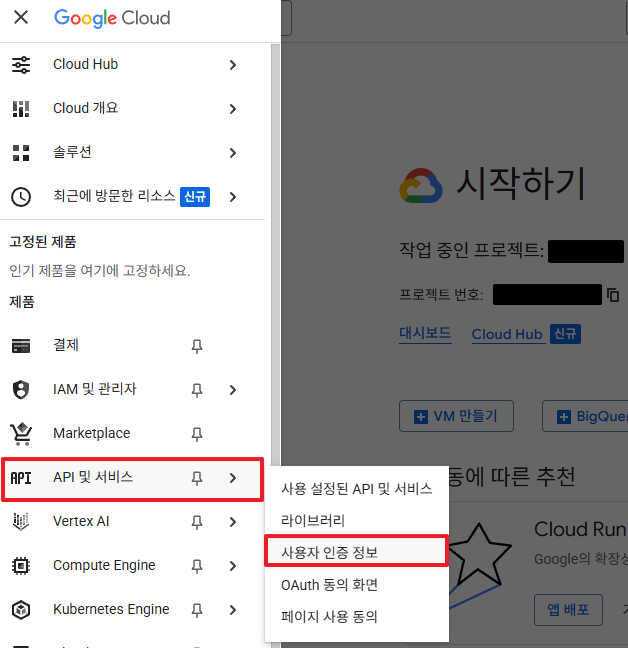Open the Cloud Hub link on start page
Screen dimensions: 628x648
[x=507, y=334]
